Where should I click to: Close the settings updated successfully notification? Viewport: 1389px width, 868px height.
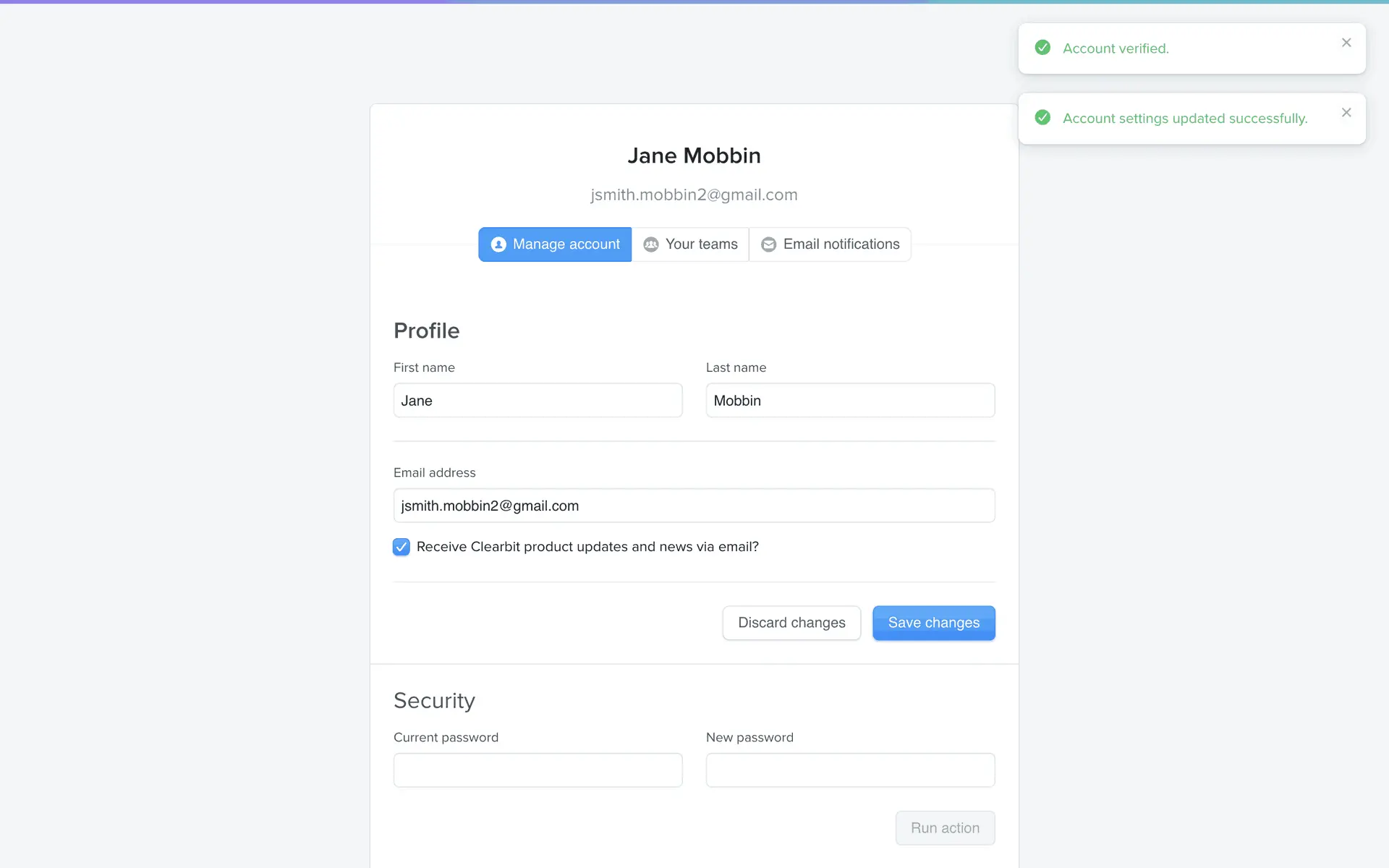(1346, 112)
